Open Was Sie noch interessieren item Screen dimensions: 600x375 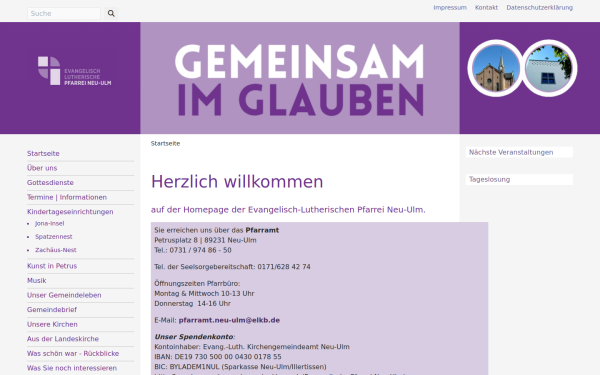[72, 368]
